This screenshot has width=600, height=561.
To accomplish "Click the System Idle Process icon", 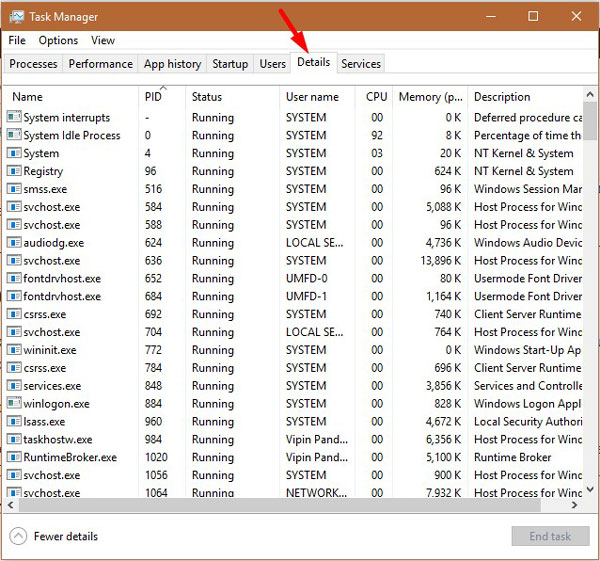I will click(14, 135).
